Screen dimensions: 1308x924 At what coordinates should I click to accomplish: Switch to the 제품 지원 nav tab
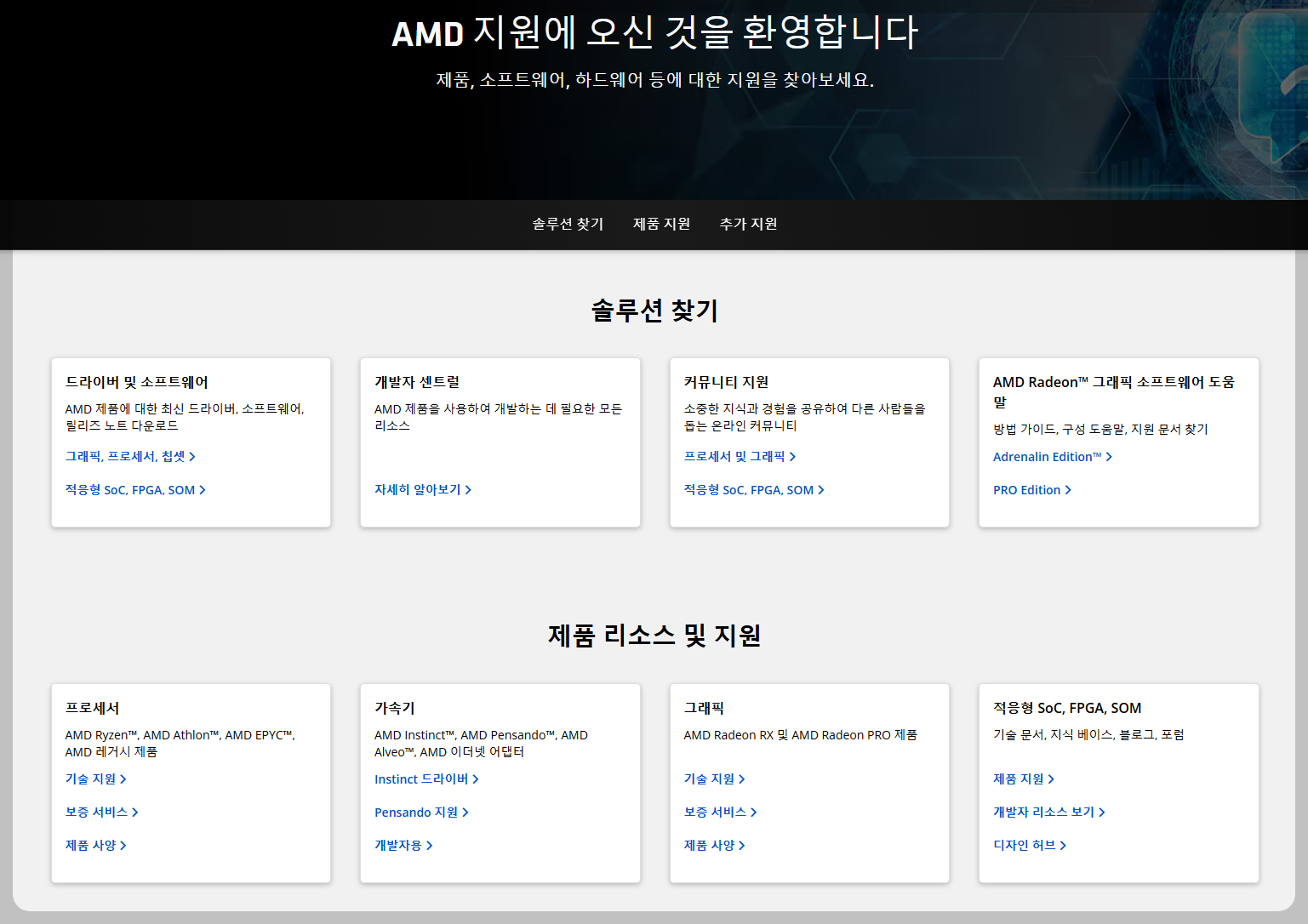coord(661,224)
